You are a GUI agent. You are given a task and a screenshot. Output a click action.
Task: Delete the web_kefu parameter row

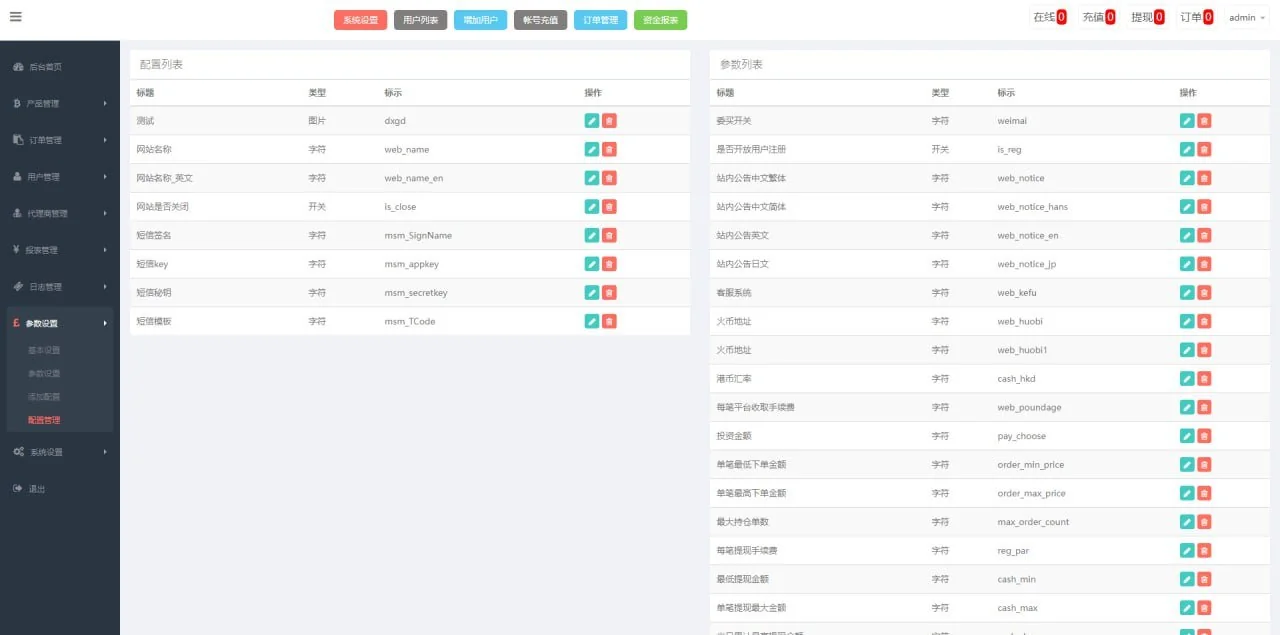[1204, 293]
